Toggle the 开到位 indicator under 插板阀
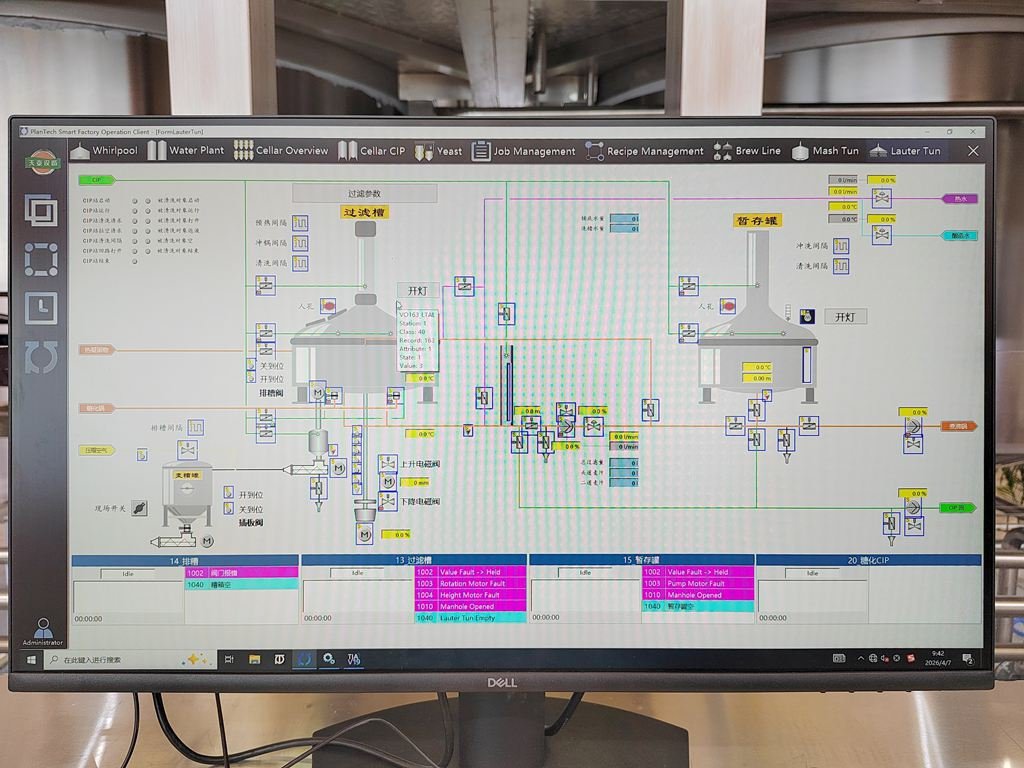This screenshot has height=768, width=1024. tap(229, 494)
